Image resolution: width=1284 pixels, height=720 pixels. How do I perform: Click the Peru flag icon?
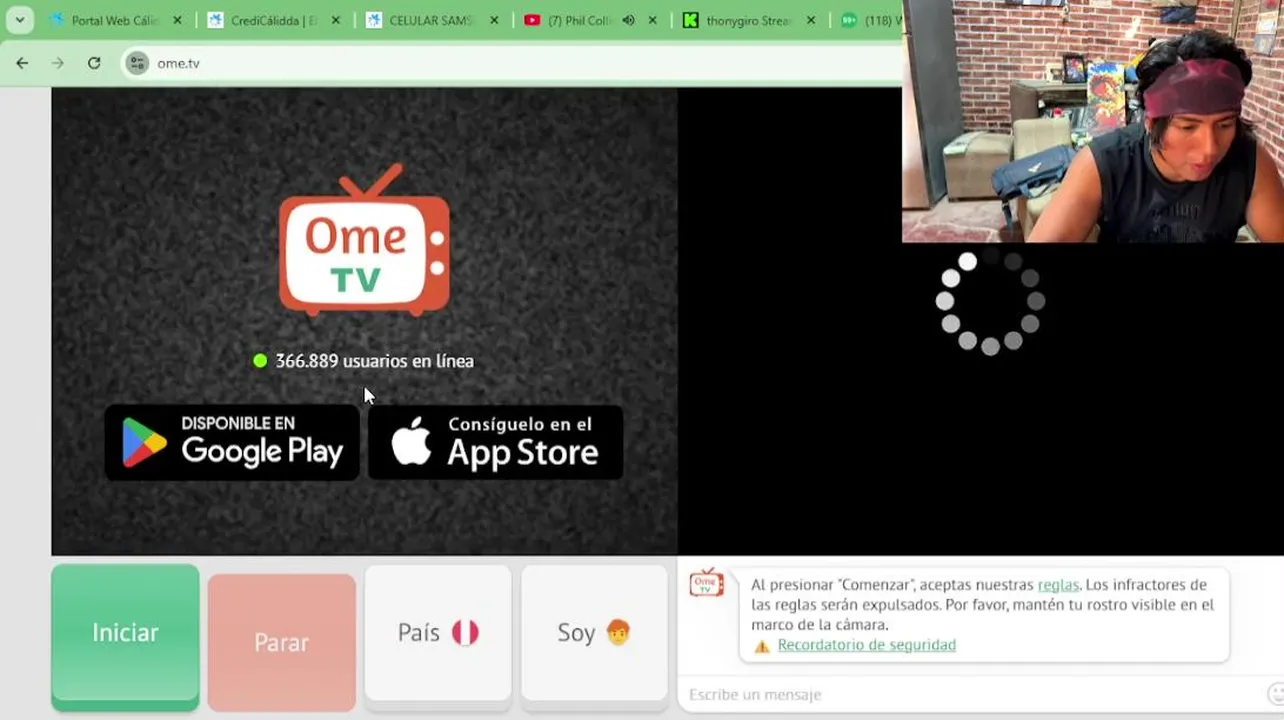coord(465,633)
